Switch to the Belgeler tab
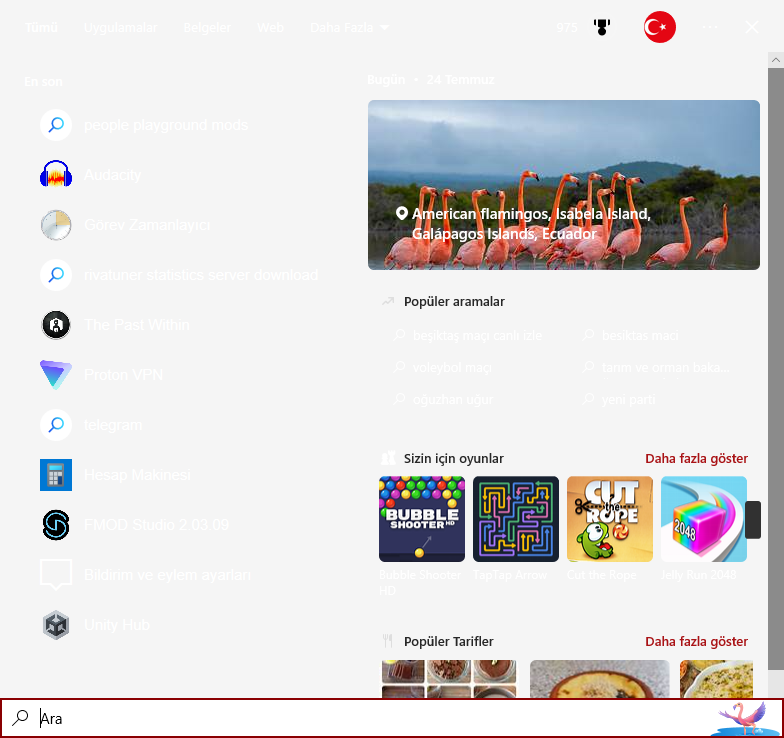Viewport: 784px width, 738px height. click(x=207, y=27)
